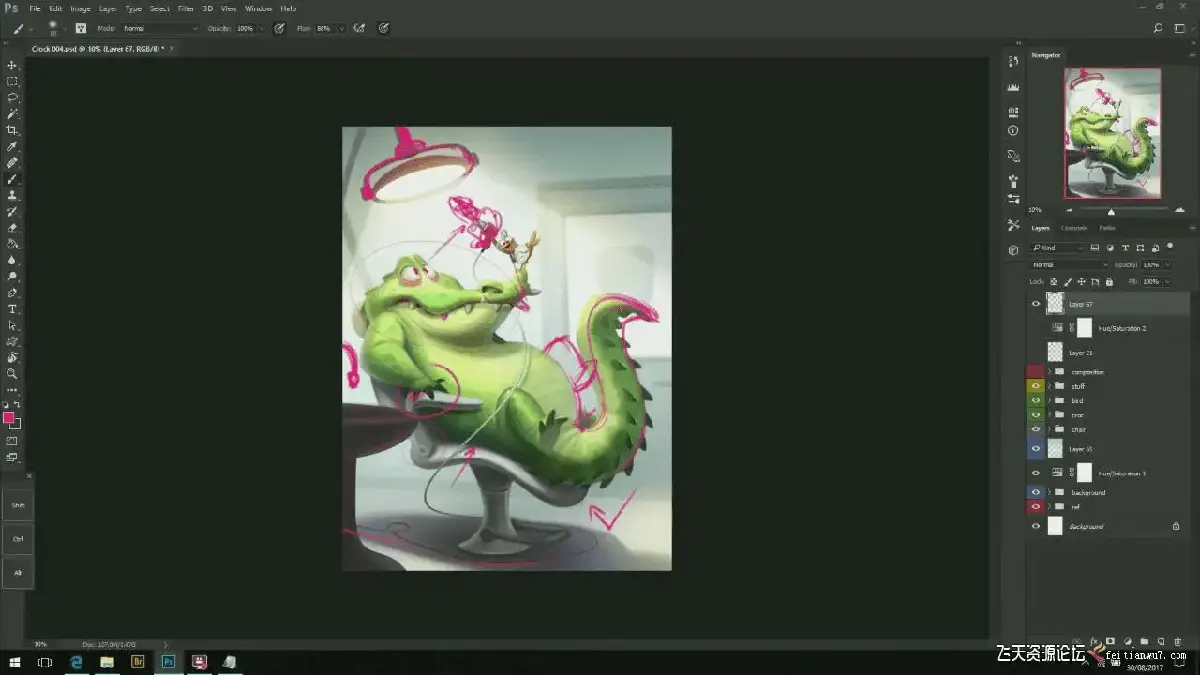Open the brush settings panel icon
Screen dimensions: 1200x675
coord(81,28)
